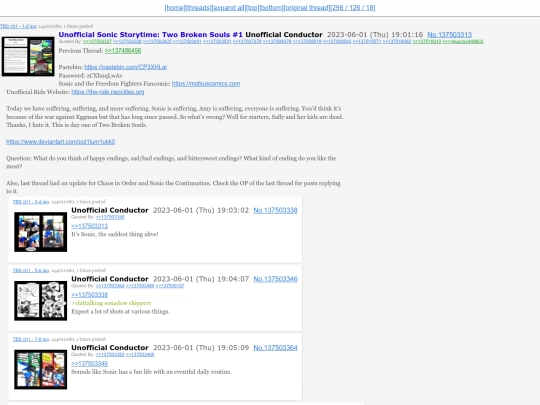Jump to [bottom] of page
This screenshot has width=540, height=405.
click(x=271, y=8)
